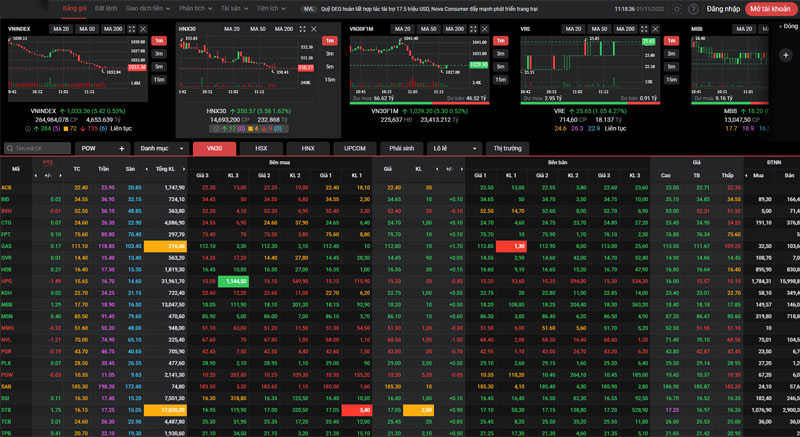The width and height of the screenshot is (800, 437).
Task: Switch to Bảng giá menu tab
Action: tap(74, 9)
